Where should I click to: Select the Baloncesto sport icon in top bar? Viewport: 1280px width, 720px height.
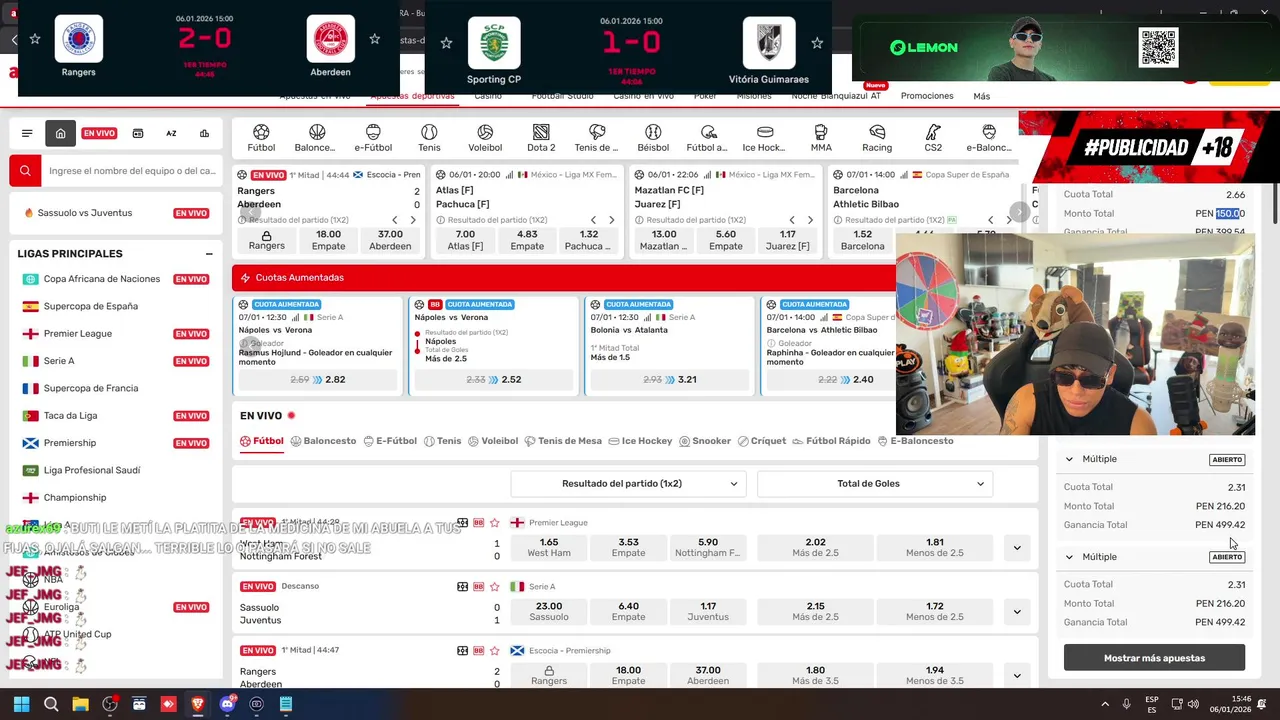pyautogui.click(x=315, y=138)
